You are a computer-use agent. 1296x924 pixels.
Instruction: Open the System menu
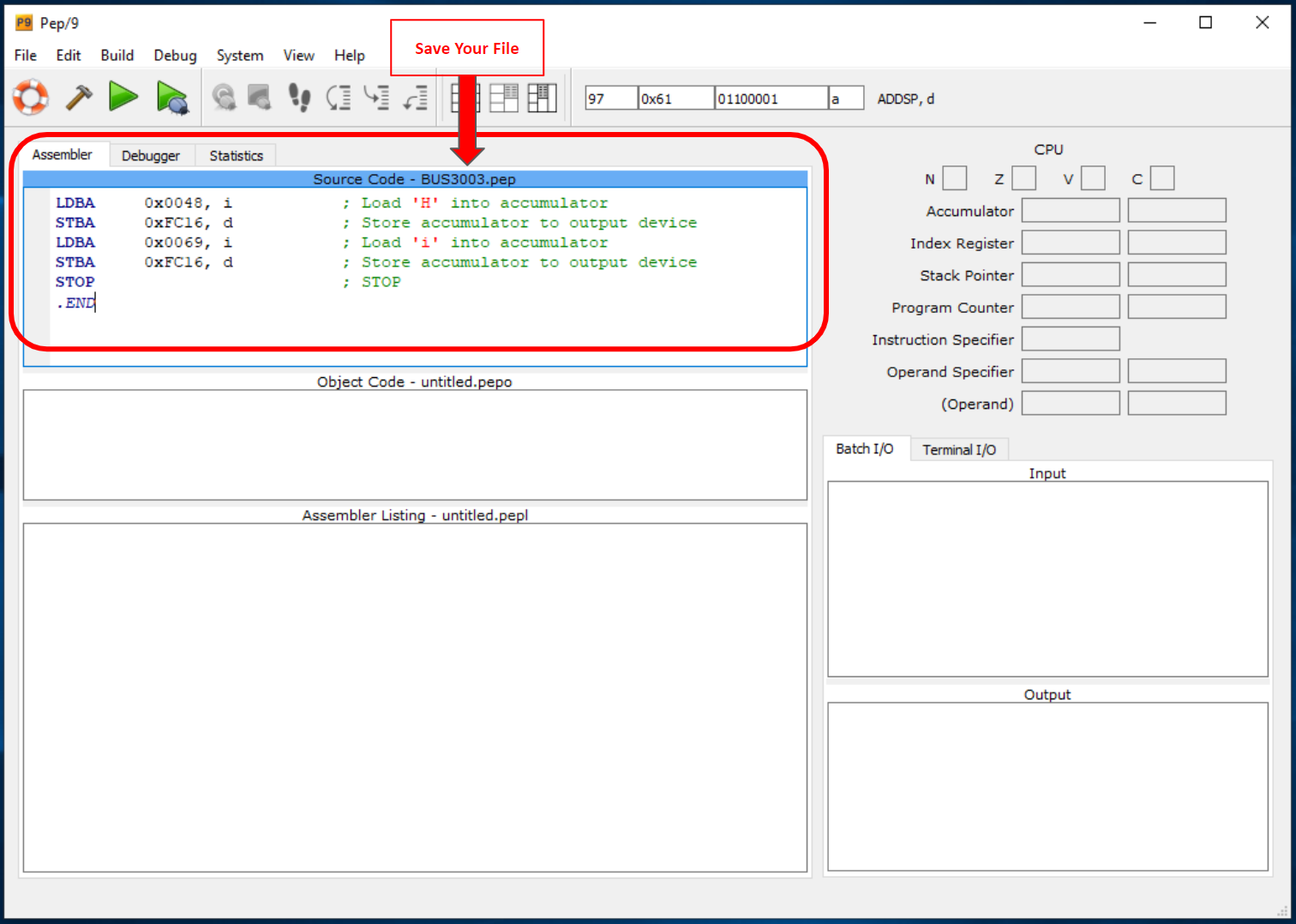click(x=239, y=56)
